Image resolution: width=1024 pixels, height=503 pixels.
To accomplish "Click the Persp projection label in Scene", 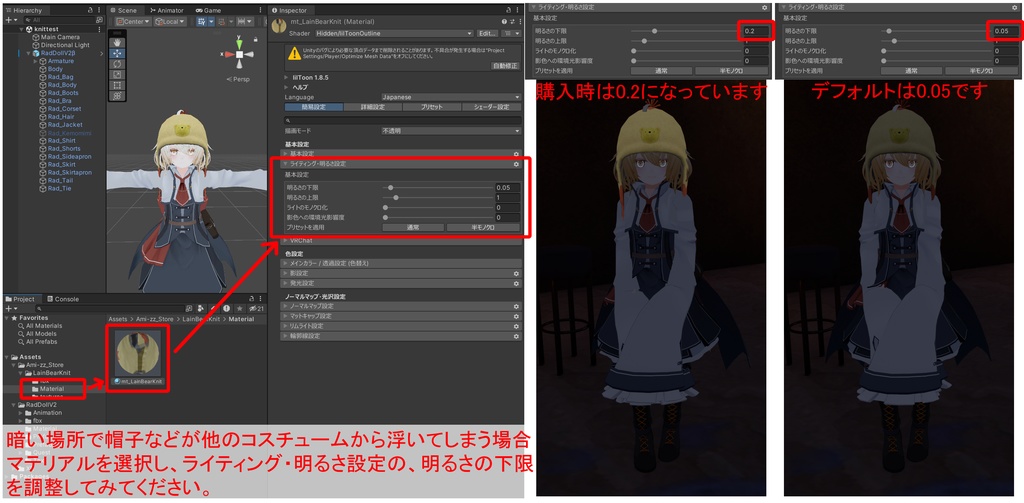I will tap(240, 79).
